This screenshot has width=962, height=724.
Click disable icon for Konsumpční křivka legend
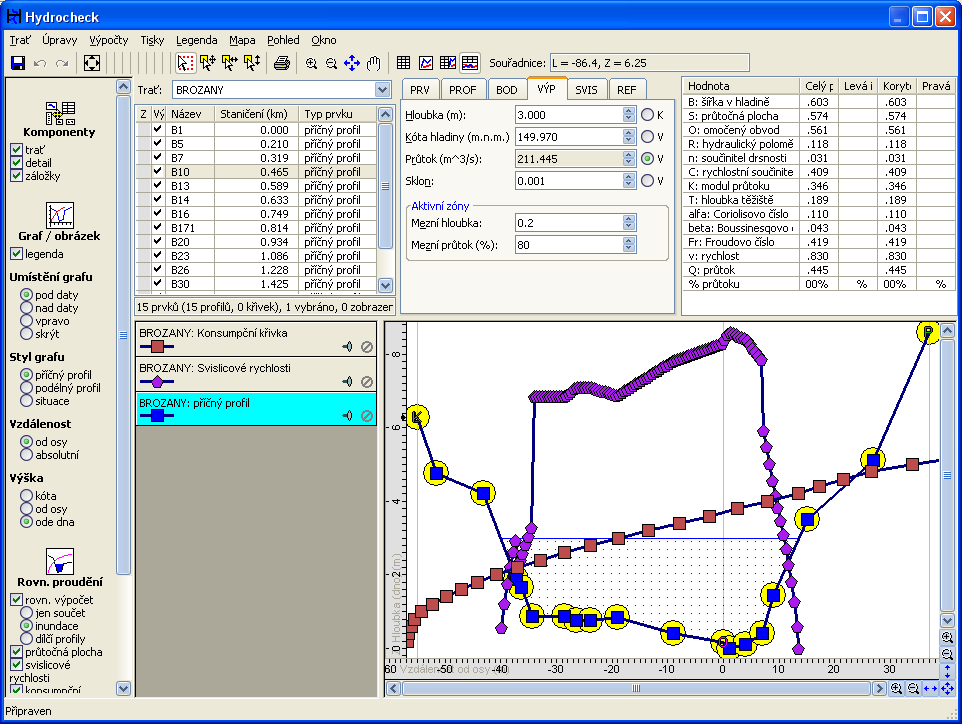[367, 347]
